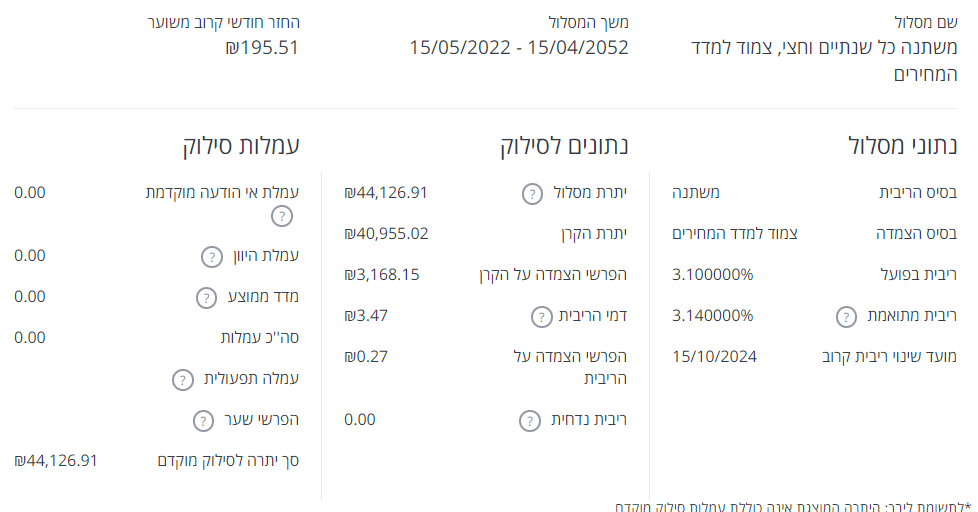Click the monthly repayment amount ₪195.51
The height and width of the screenshot is (512, 978).
(262, 47)
